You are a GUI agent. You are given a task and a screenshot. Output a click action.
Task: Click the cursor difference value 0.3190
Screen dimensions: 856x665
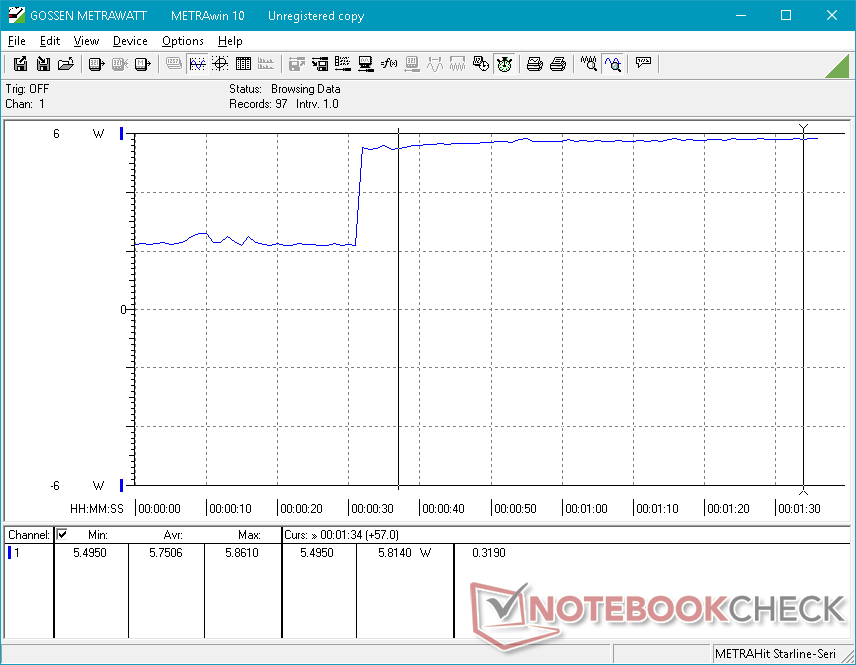pyautogui.click(x=489, y=553)
